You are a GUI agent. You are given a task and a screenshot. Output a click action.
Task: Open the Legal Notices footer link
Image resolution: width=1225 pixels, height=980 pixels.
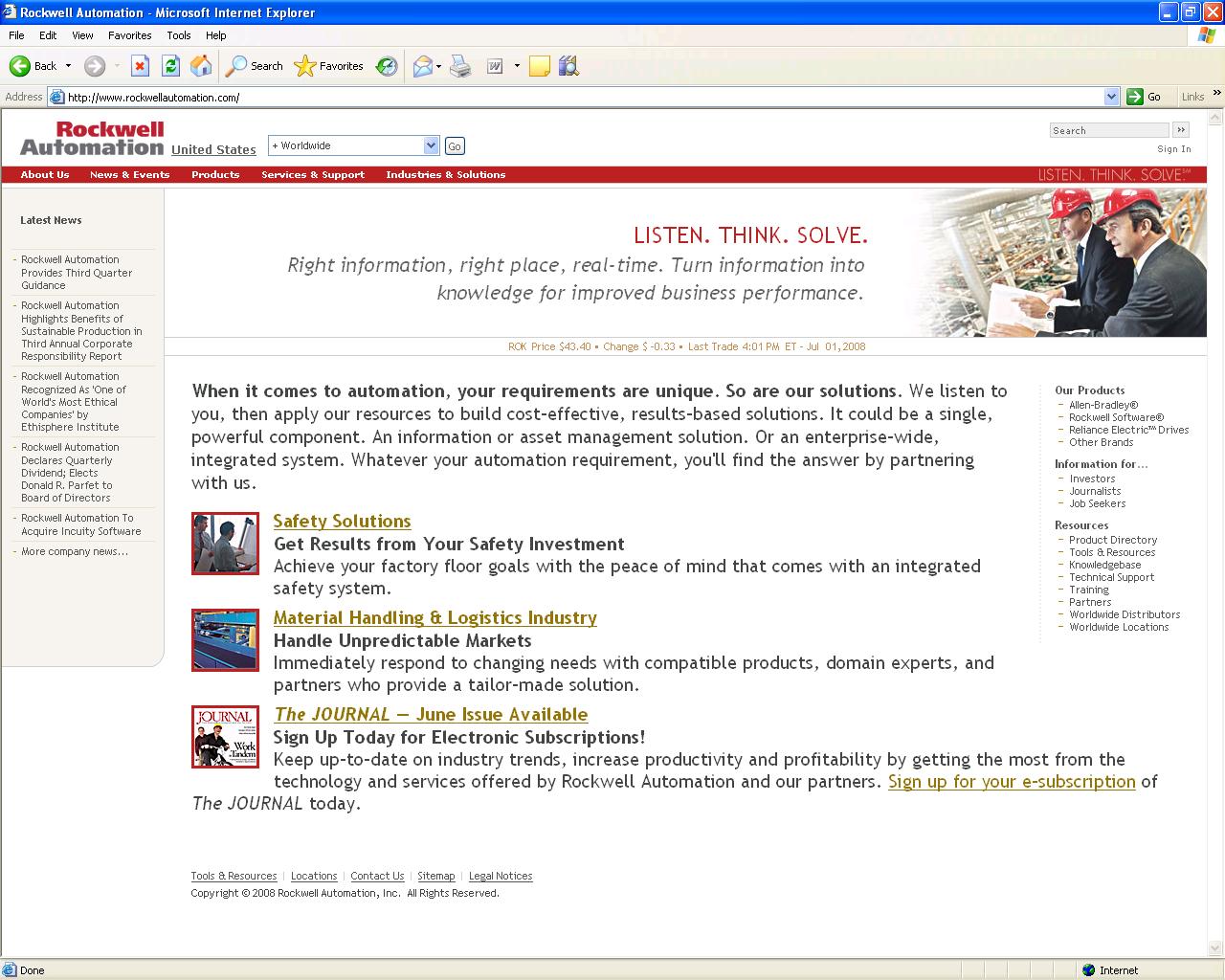tap(501, 876)
